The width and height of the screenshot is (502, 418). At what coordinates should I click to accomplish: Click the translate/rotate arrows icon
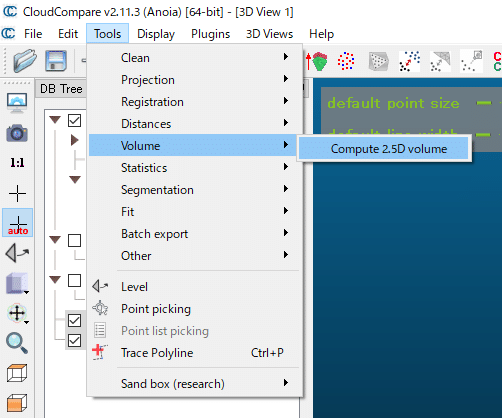17,313
